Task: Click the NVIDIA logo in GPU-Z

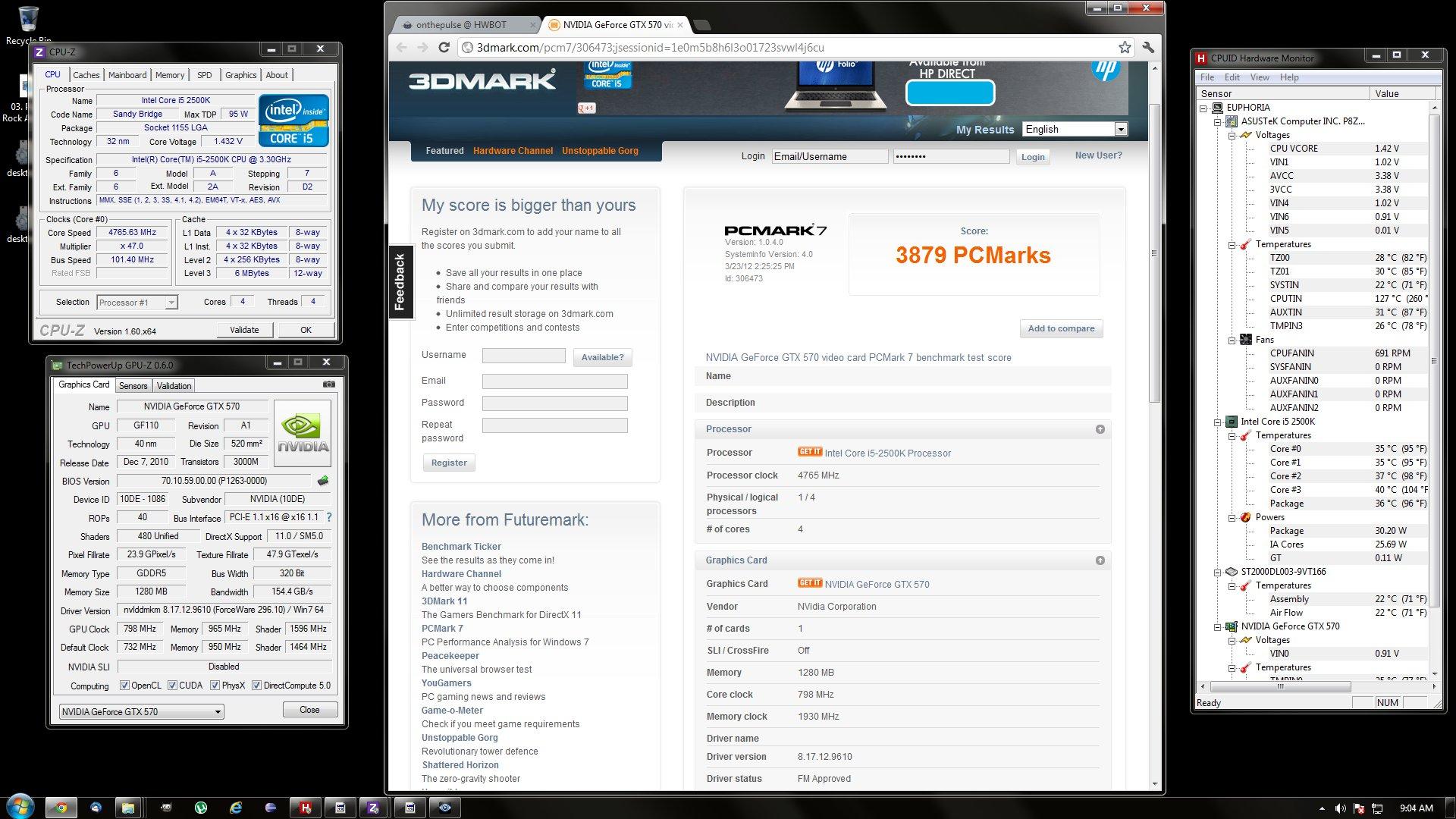Action: [302, 432]
